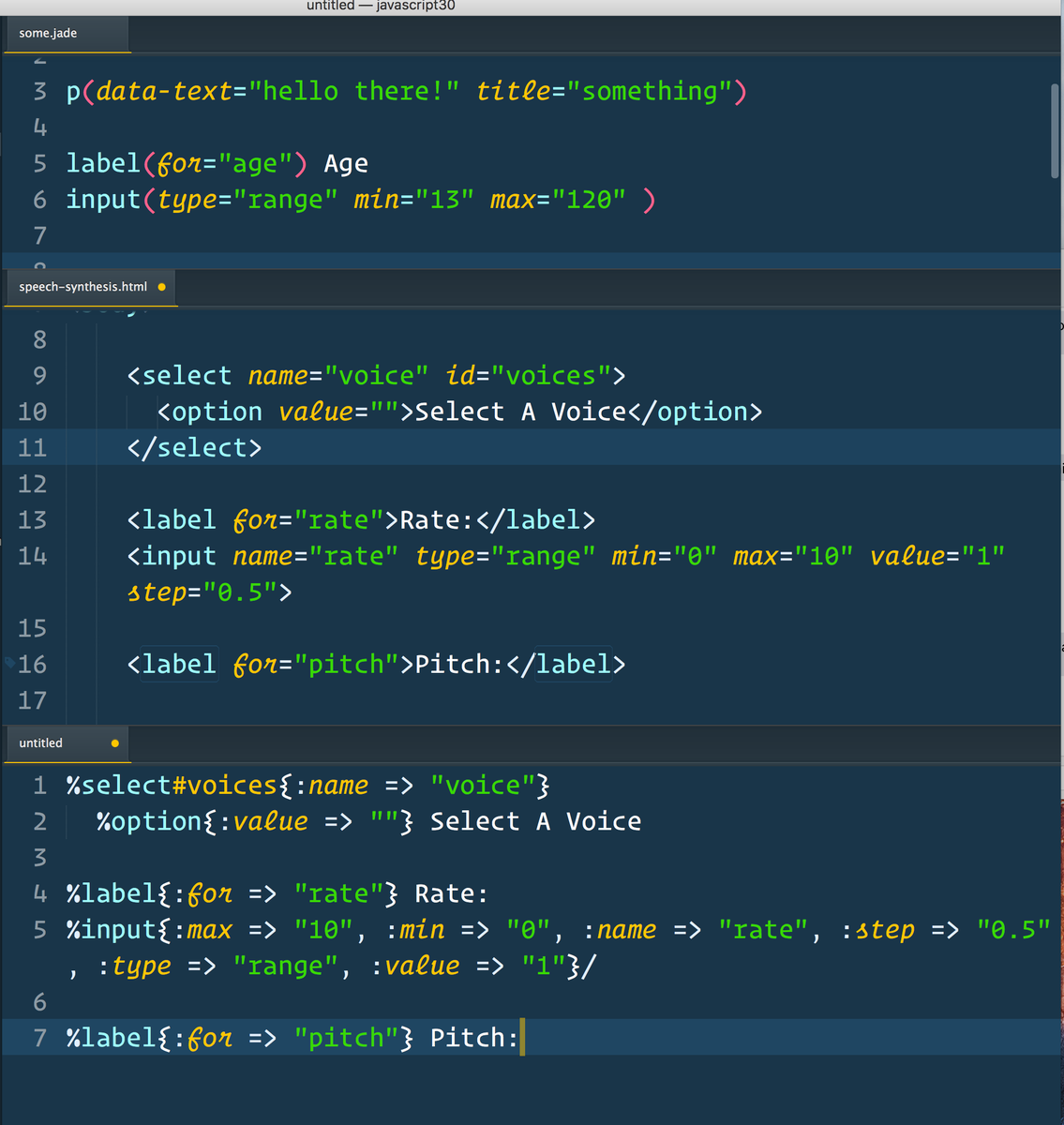Switch to the some.jade tab
The height and width of the screenshot is (1125, 1064).
49,34
